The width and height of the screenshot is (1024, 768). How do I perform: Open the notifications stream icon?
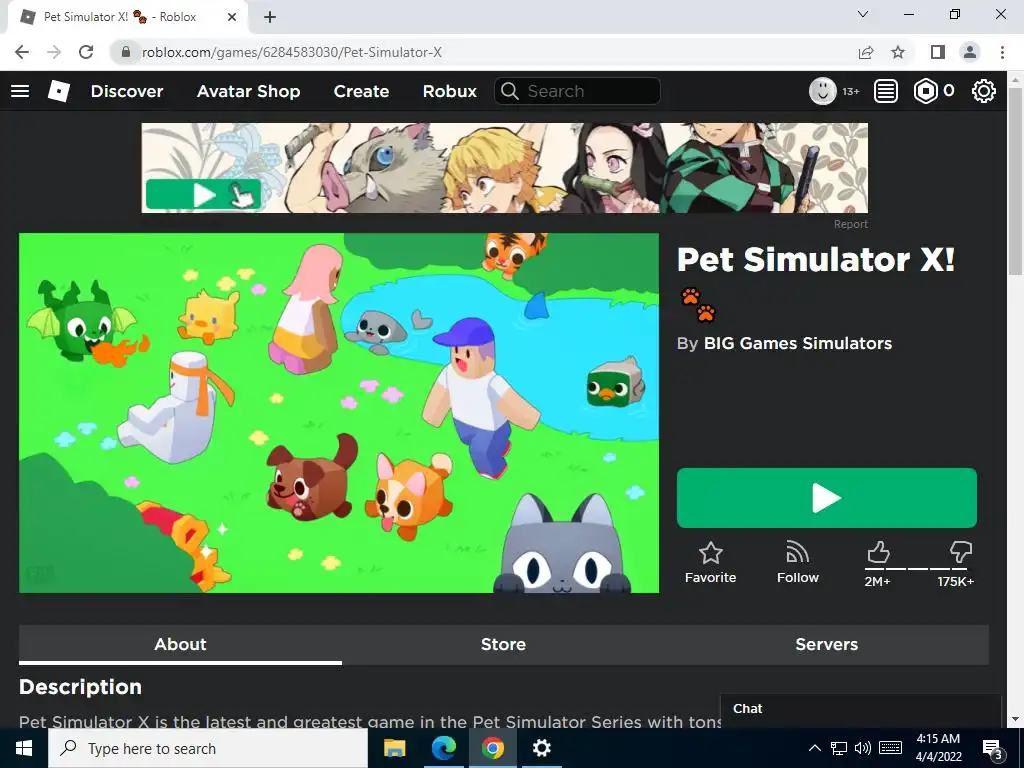[x=886, y=91]
